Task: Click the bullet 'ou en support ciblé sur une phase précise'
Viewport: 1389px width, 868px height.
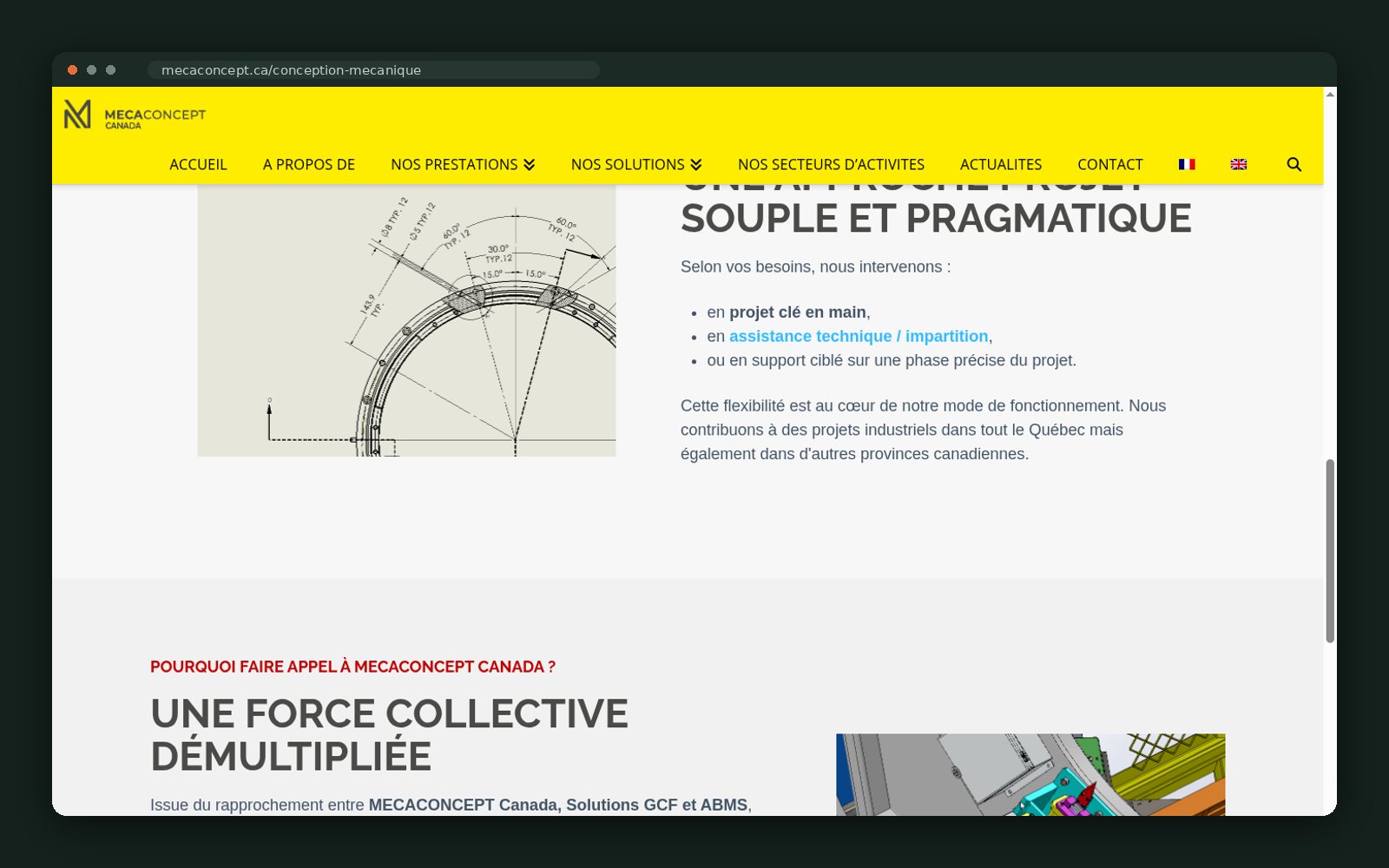Action: click(892, 360)
